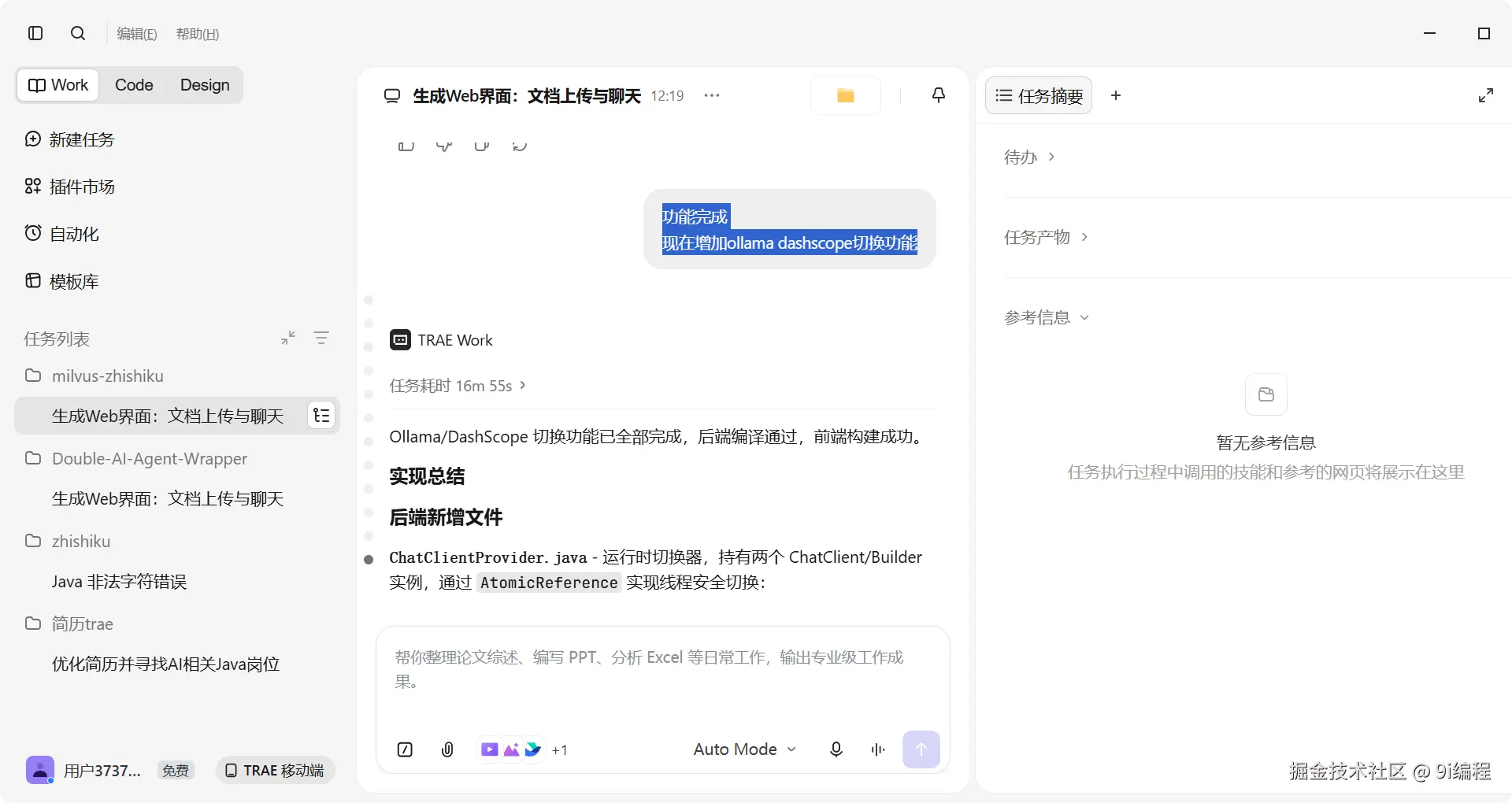
Task: Start voice input with microphone icon
Action: 836,749
